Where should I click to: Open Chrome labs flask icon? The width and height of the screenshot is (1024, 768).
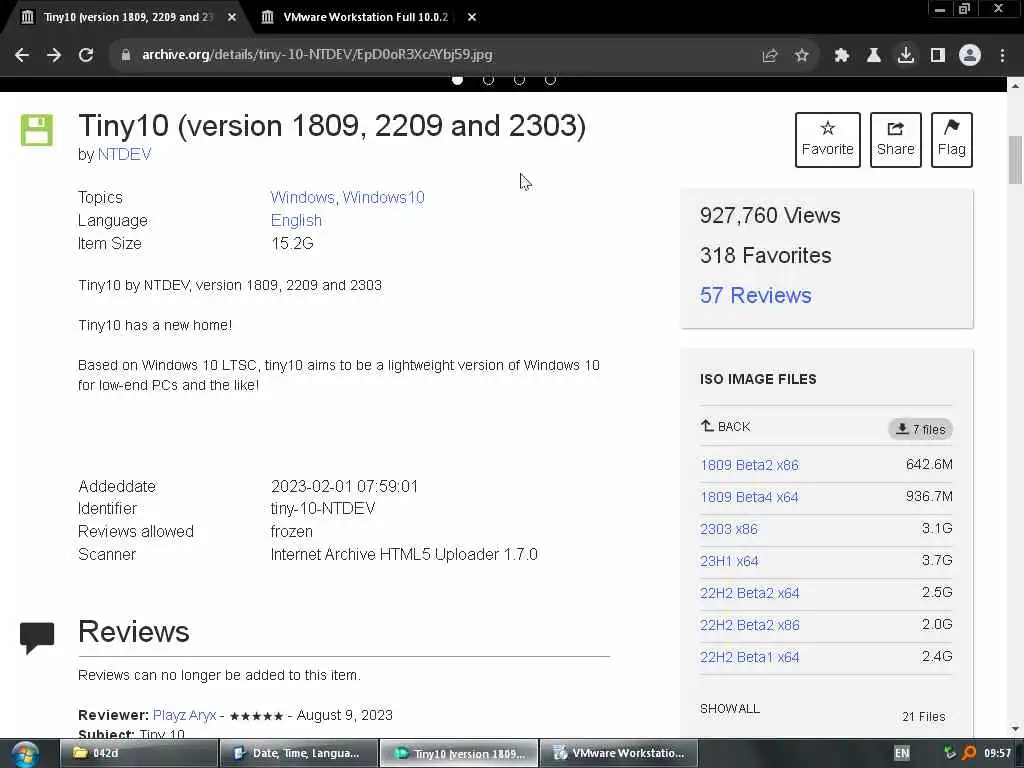tap(874, 56)
